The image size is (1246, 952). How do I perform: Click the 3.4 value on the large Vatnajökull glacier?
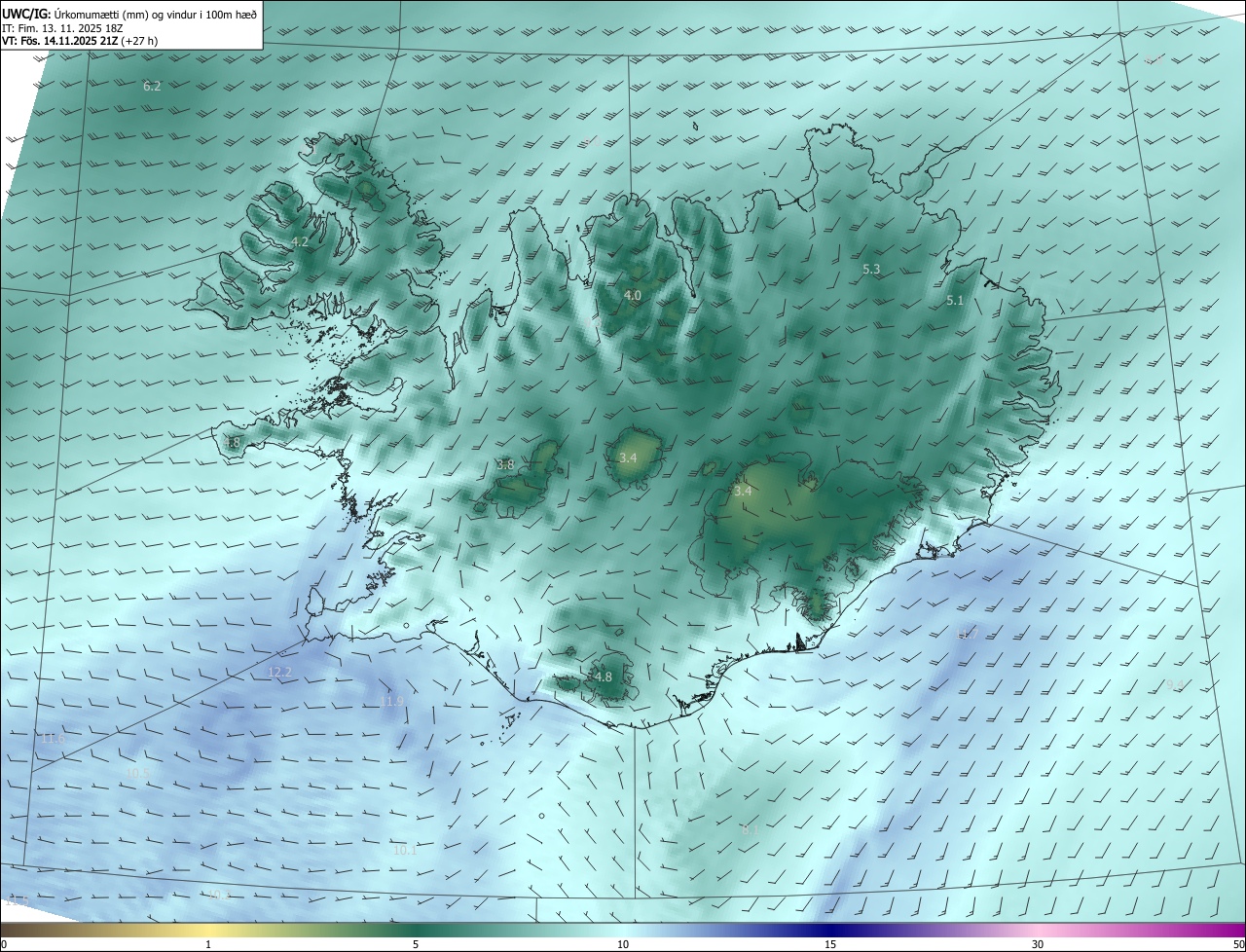point(743,492)
